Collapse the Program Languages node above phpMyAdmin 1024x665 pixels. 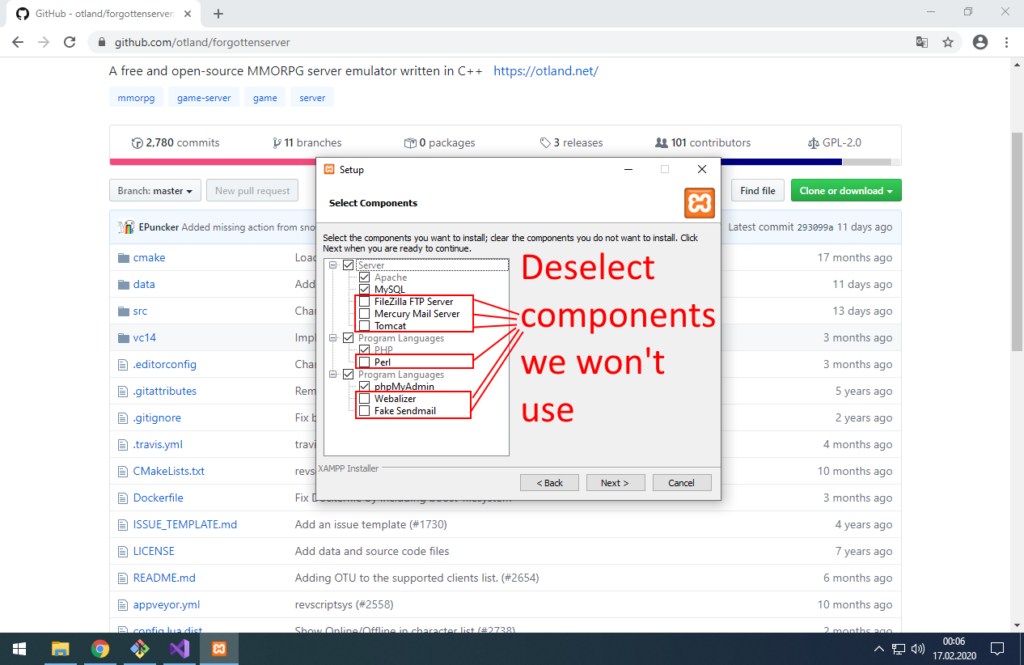coord(333,374)
